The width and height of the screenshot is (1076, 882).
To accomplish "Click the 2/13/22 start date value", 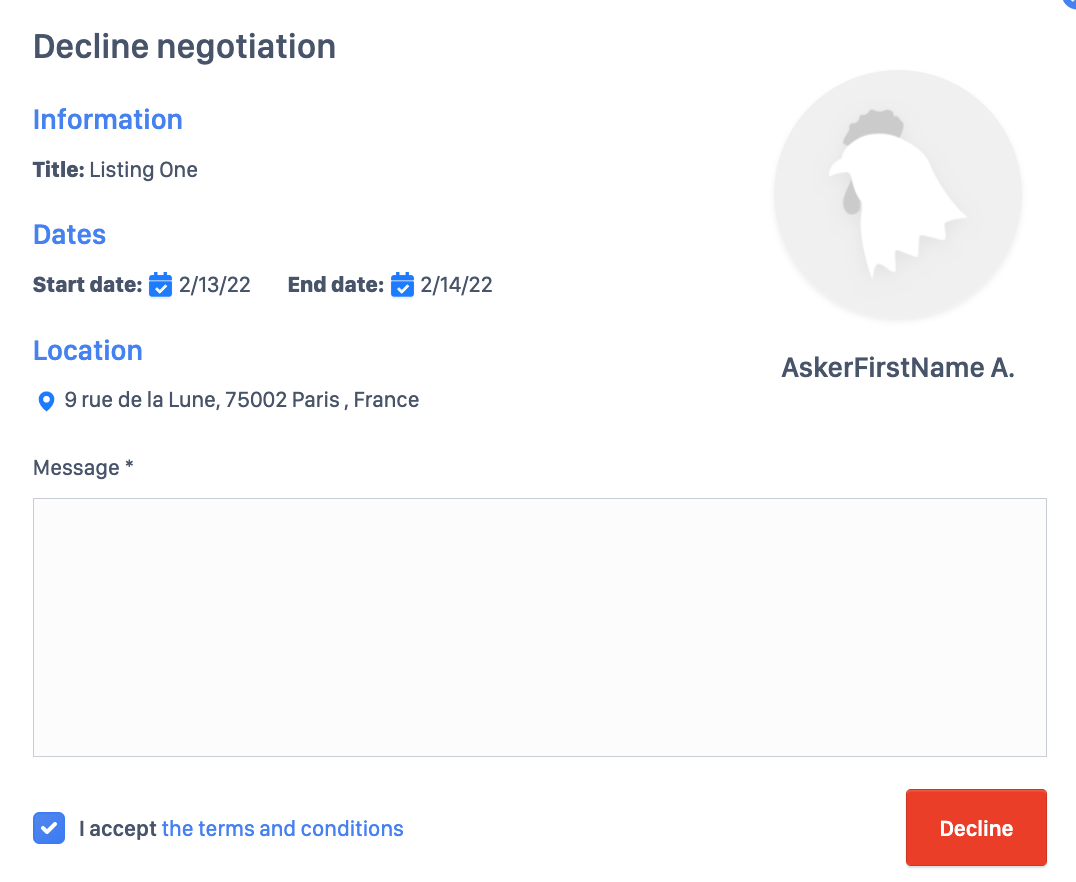I will 215,285.
